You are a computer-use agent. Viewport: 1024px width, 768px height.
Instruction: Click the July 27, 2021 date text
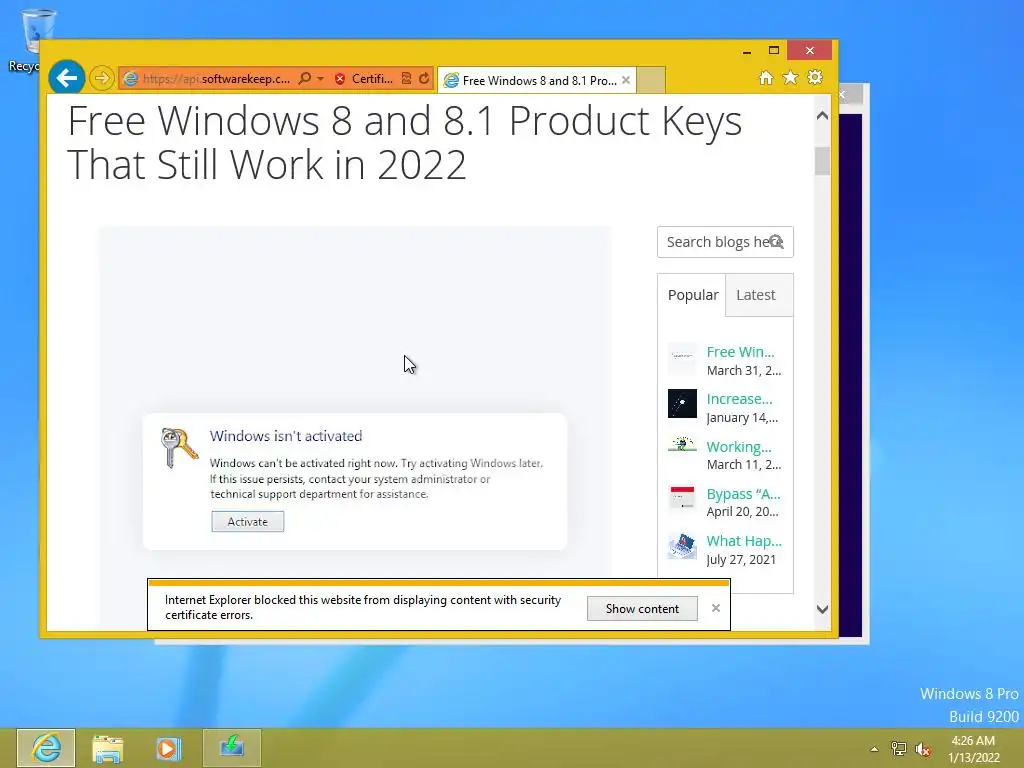[x=741, y=560]
